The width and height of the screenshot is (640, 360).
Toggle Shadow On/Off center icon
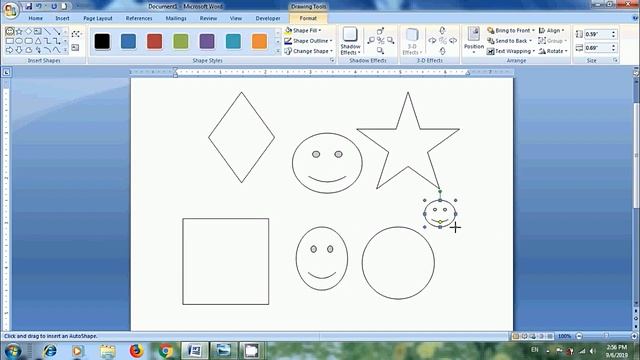pos(380,40)
